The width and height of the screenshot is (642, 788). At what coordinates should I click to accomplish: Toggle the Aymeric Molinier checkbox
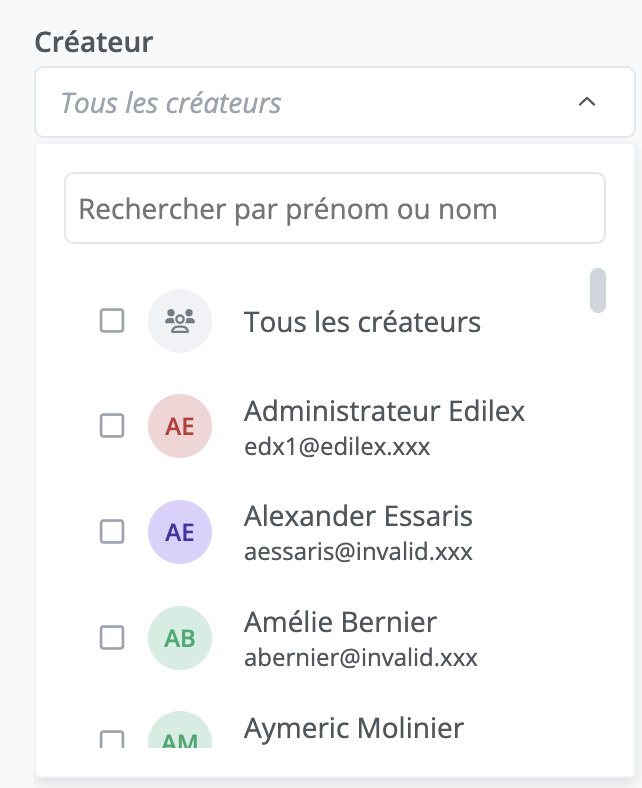point(112,740)
